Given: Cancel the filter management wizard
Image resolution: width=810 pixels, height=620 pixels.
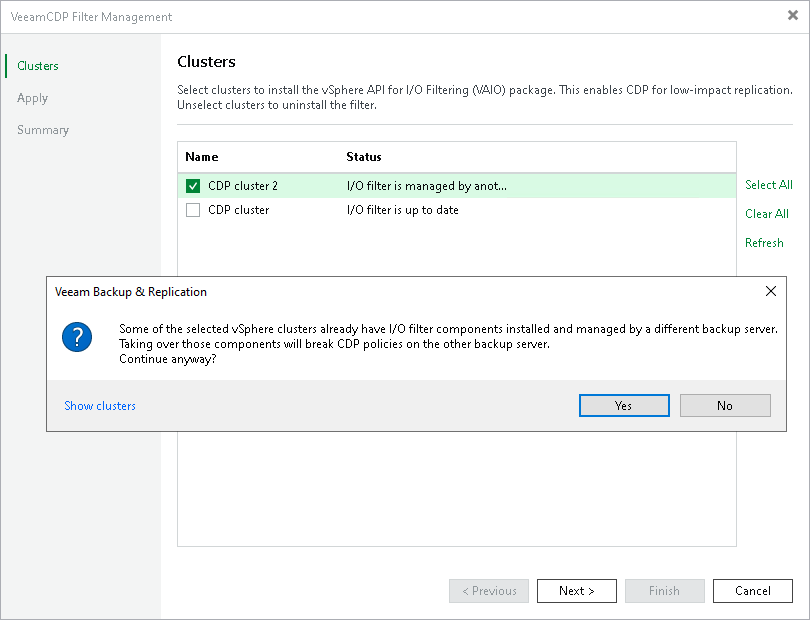Looking at the screenshot, I should coord(753,591).
